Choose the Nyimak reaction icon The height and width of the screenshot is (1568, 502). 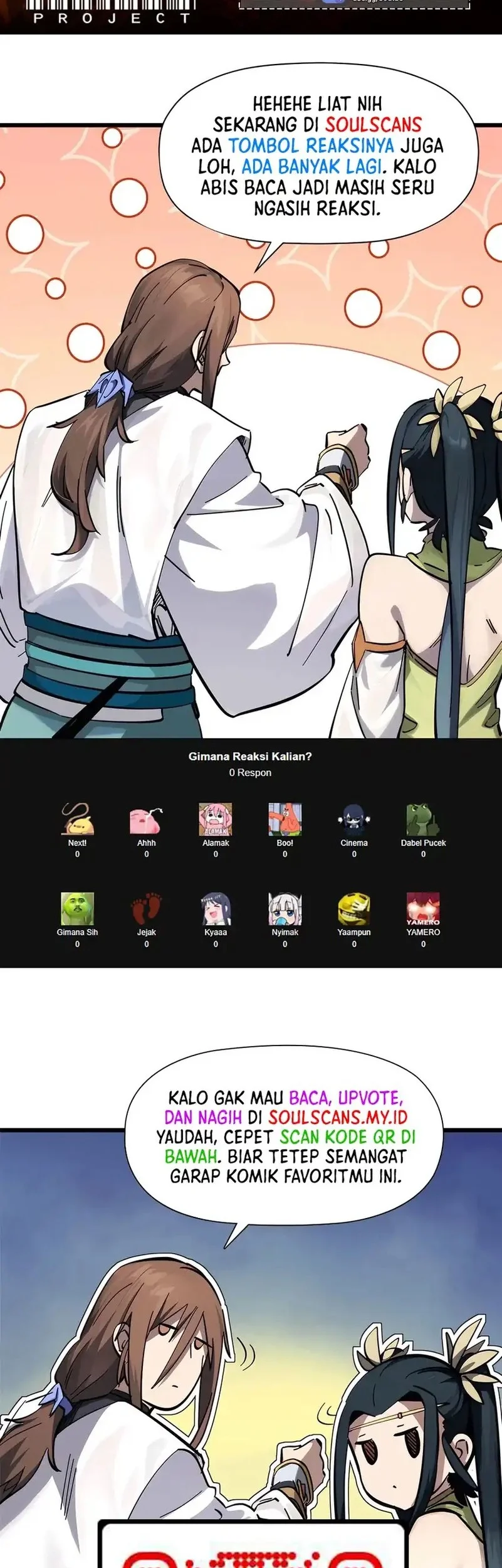(x=285, y=909)
